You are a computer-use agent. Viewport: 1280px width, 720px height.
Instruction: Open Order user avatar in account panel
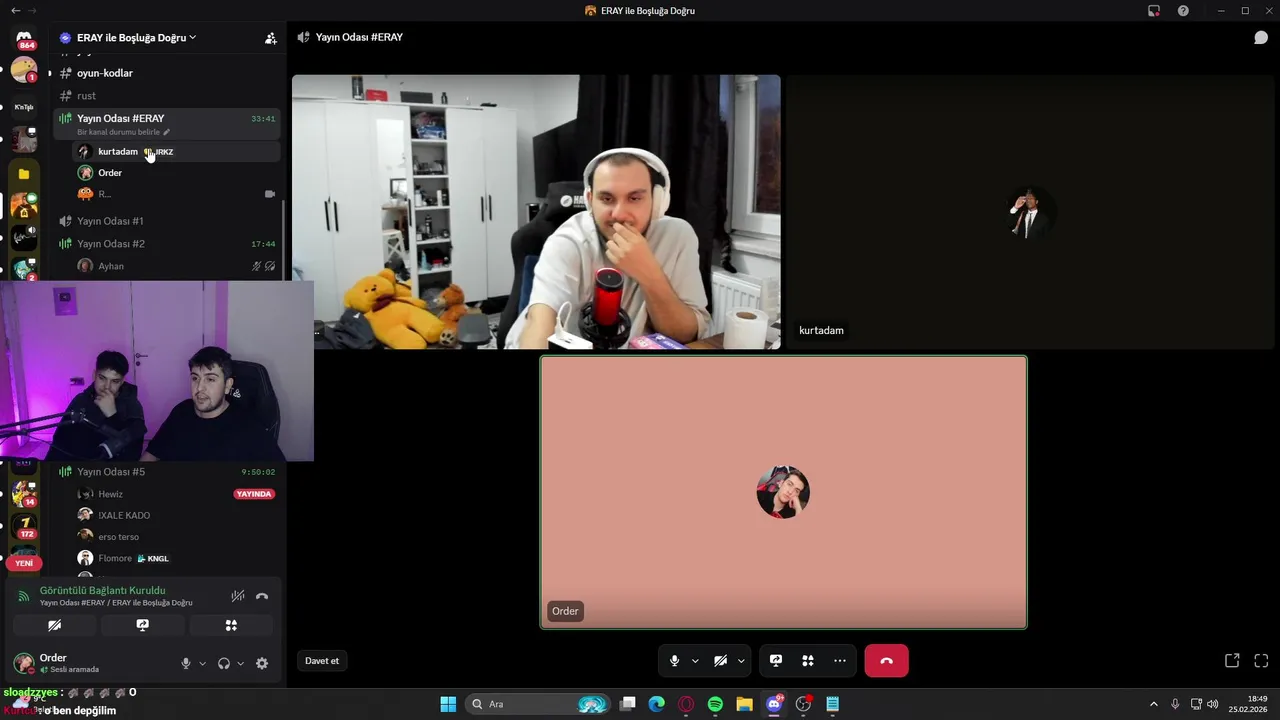(23, 663)
